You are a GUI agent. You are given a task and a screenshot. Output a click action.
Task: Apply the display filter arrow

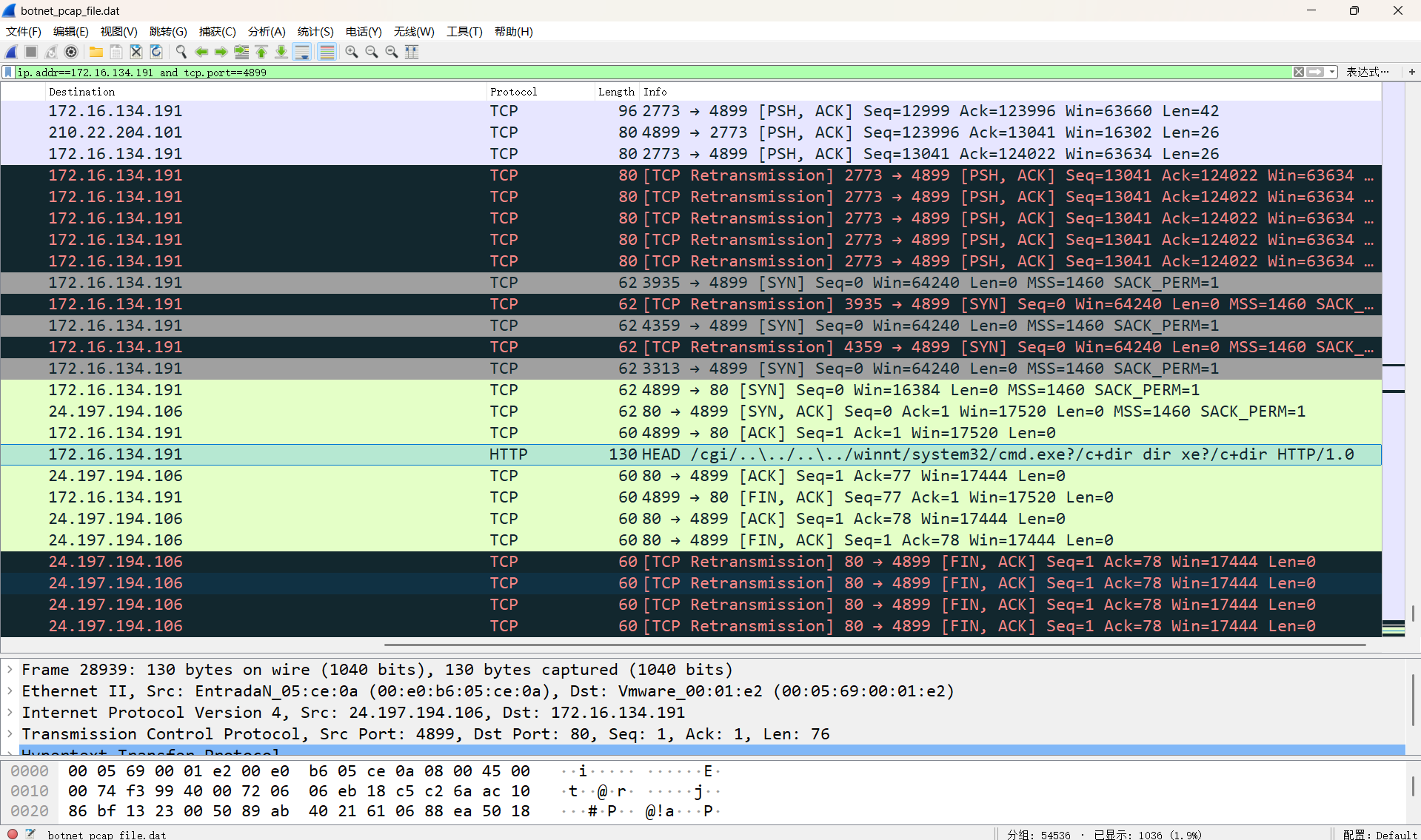click(x=1315, y=72)
